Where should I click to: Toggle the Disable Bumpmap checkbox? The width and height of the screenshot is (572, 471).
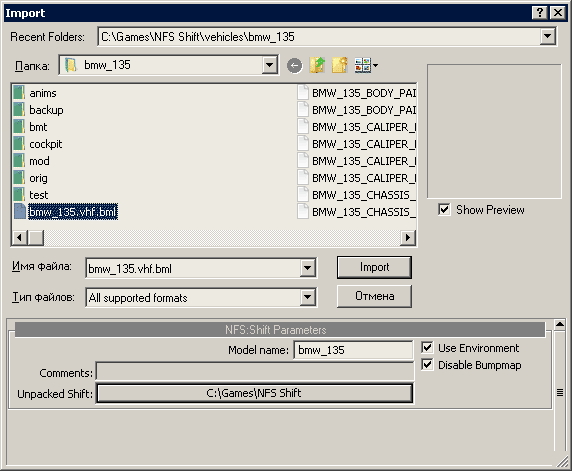coord(427,364)
